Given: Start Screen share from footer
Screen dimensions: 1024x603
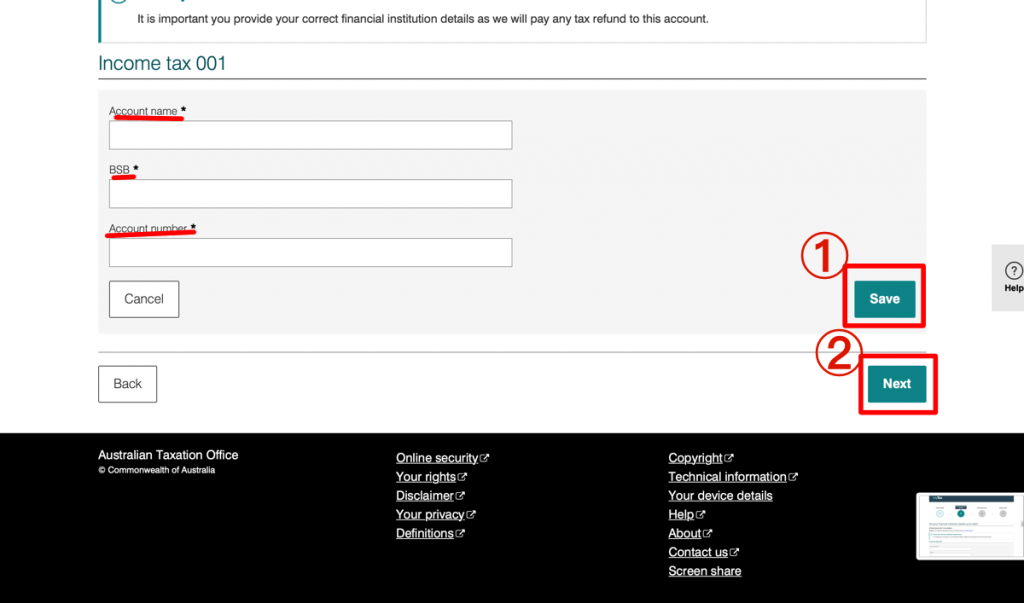Looking at the screenshot, I should click(705, 572).
